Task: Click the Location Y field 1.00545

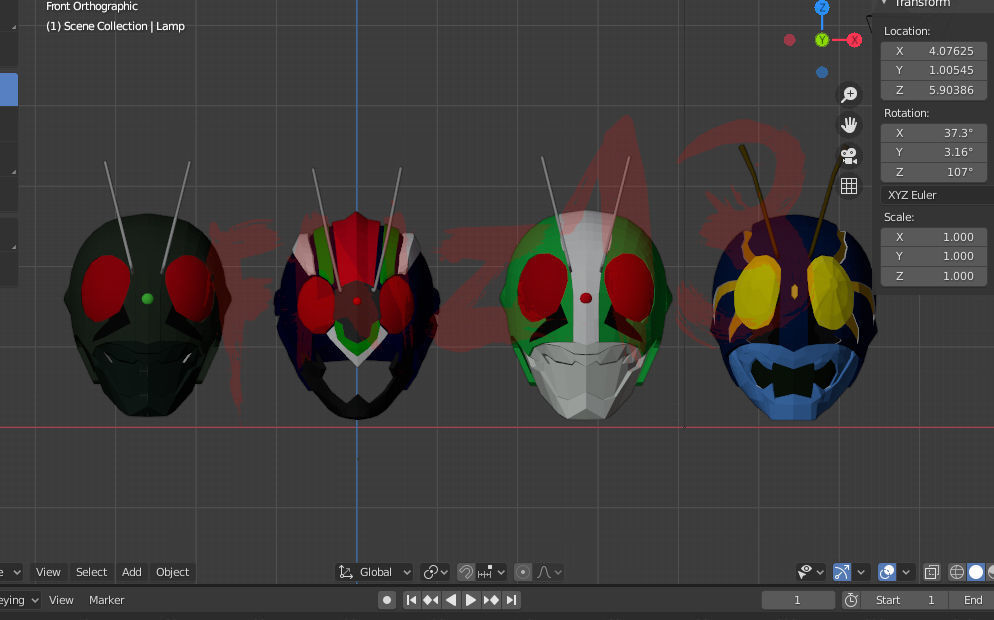Action: point(934,70)
